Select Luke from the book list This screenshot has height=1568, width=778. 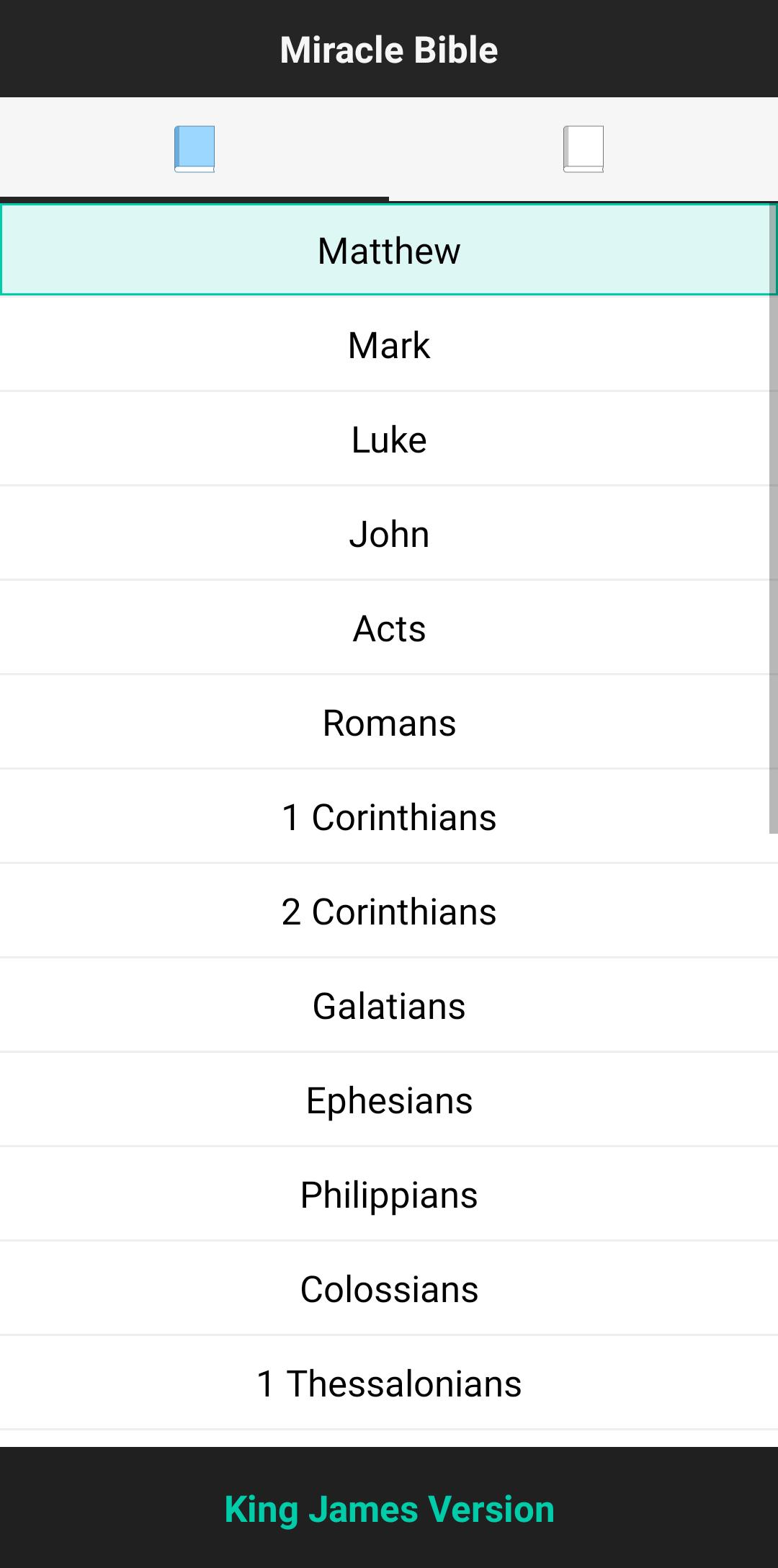click(389, 439)
